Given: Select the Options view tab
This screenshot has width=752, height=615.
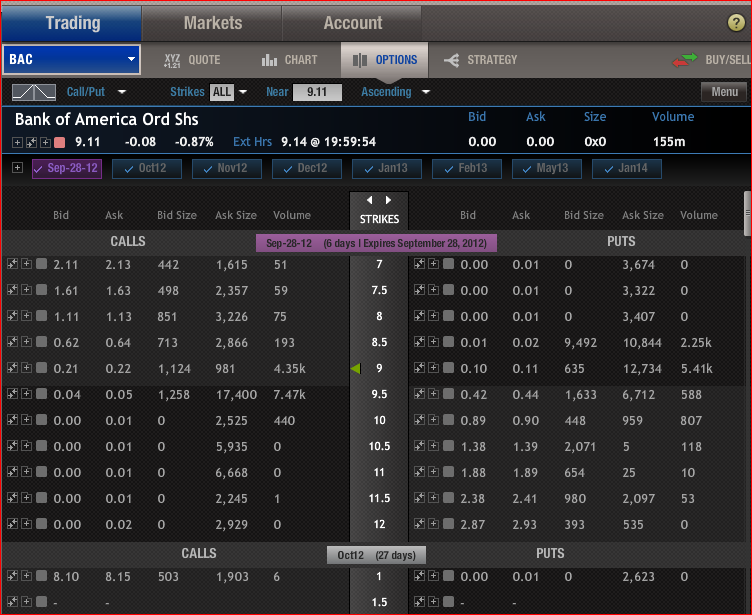Looking at the screenshot, I should [385, 60].
